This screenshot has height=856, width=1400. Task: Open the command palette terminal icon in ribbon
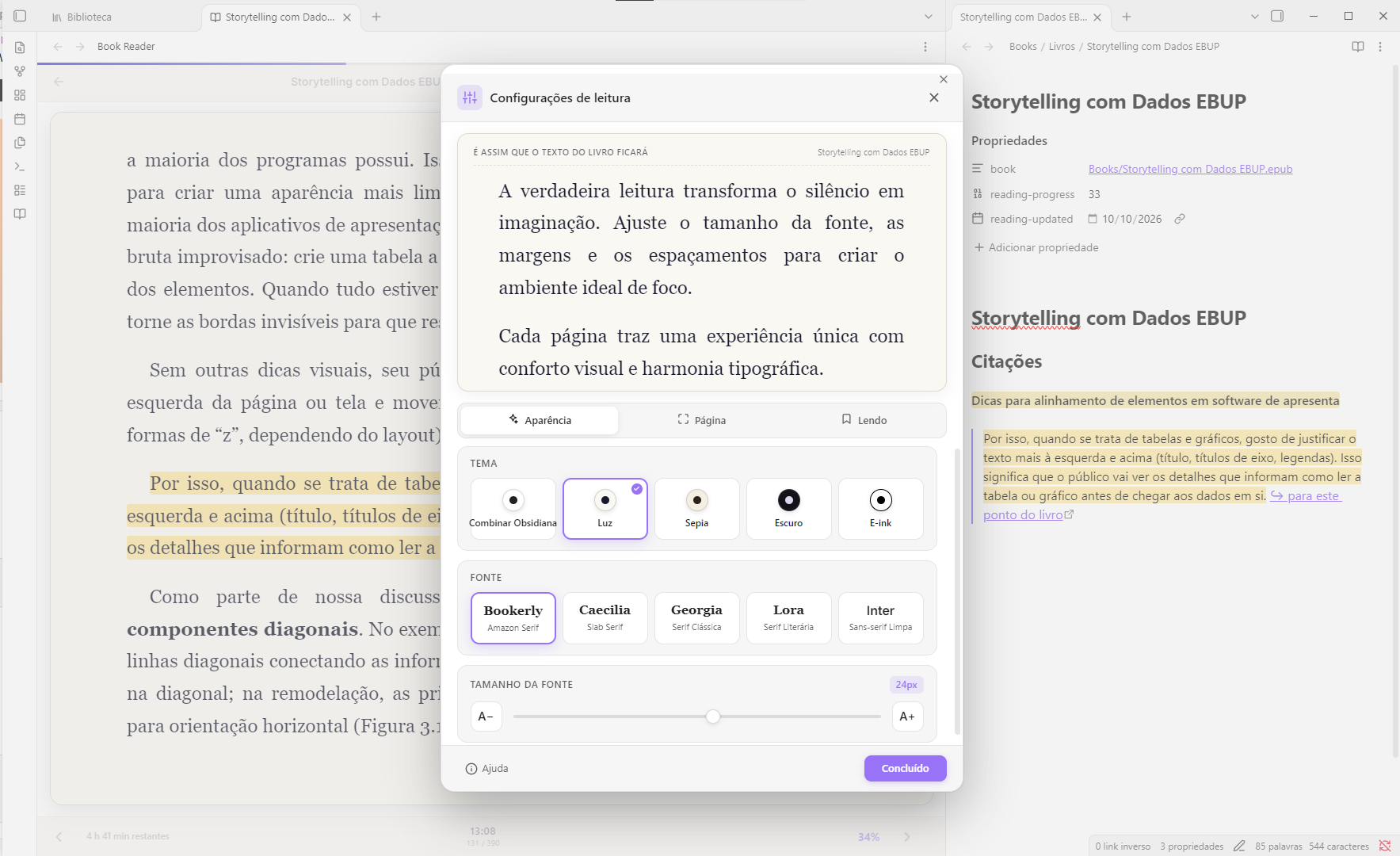click(x=20, y=166)
